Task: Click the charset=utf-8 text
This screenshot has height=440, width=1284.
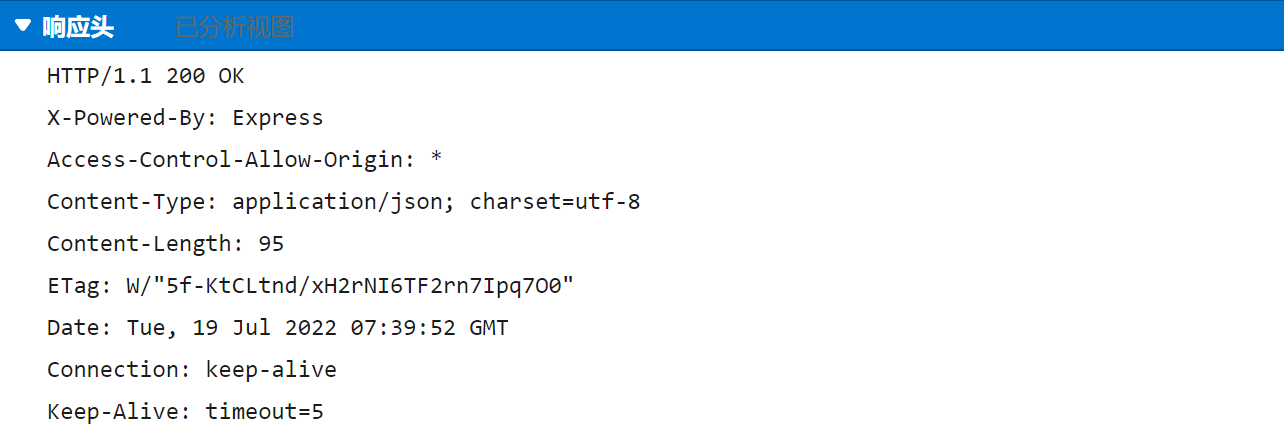Action: coord(555,202)
